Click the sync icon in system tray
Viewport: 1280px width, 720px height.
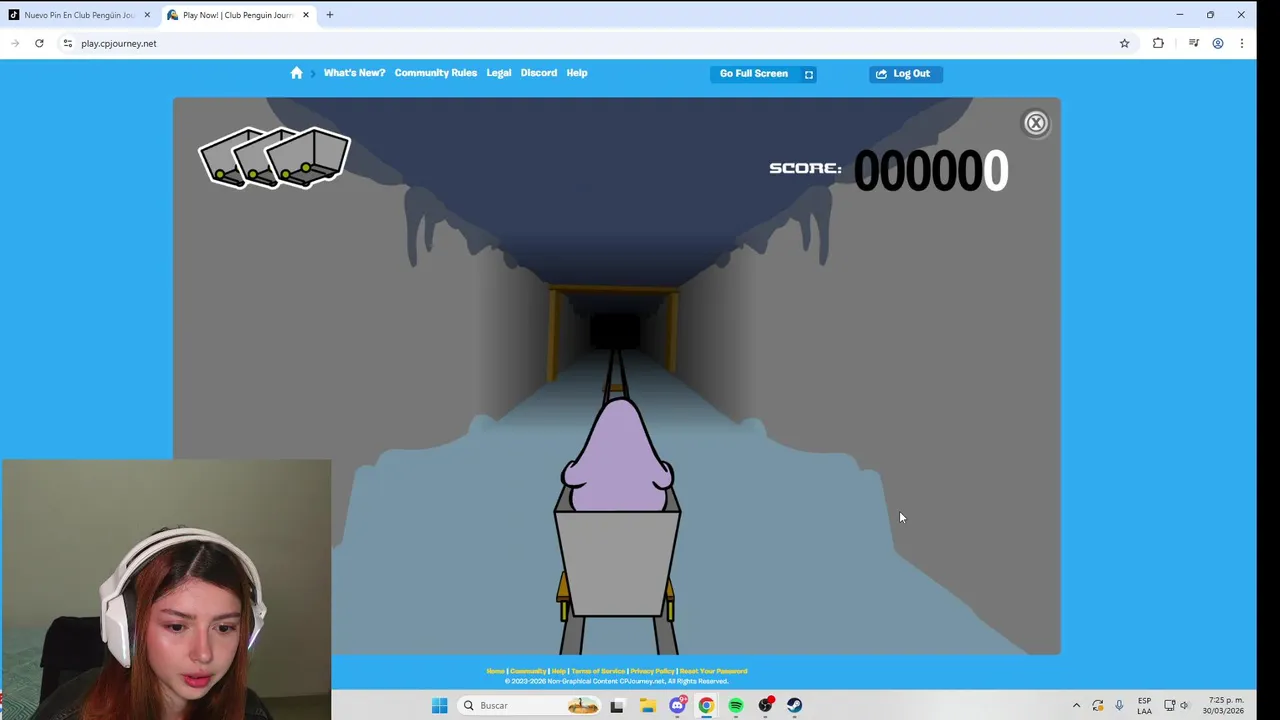1098,705
